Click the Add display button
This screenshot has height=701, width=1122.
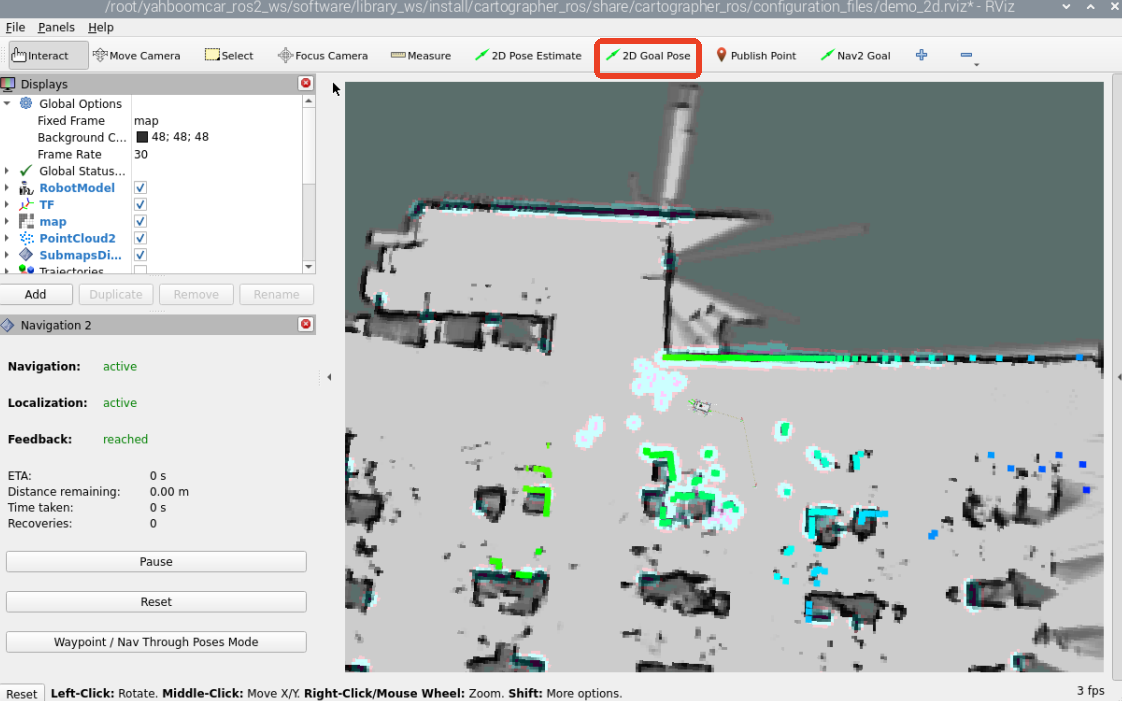pos(36,294)
